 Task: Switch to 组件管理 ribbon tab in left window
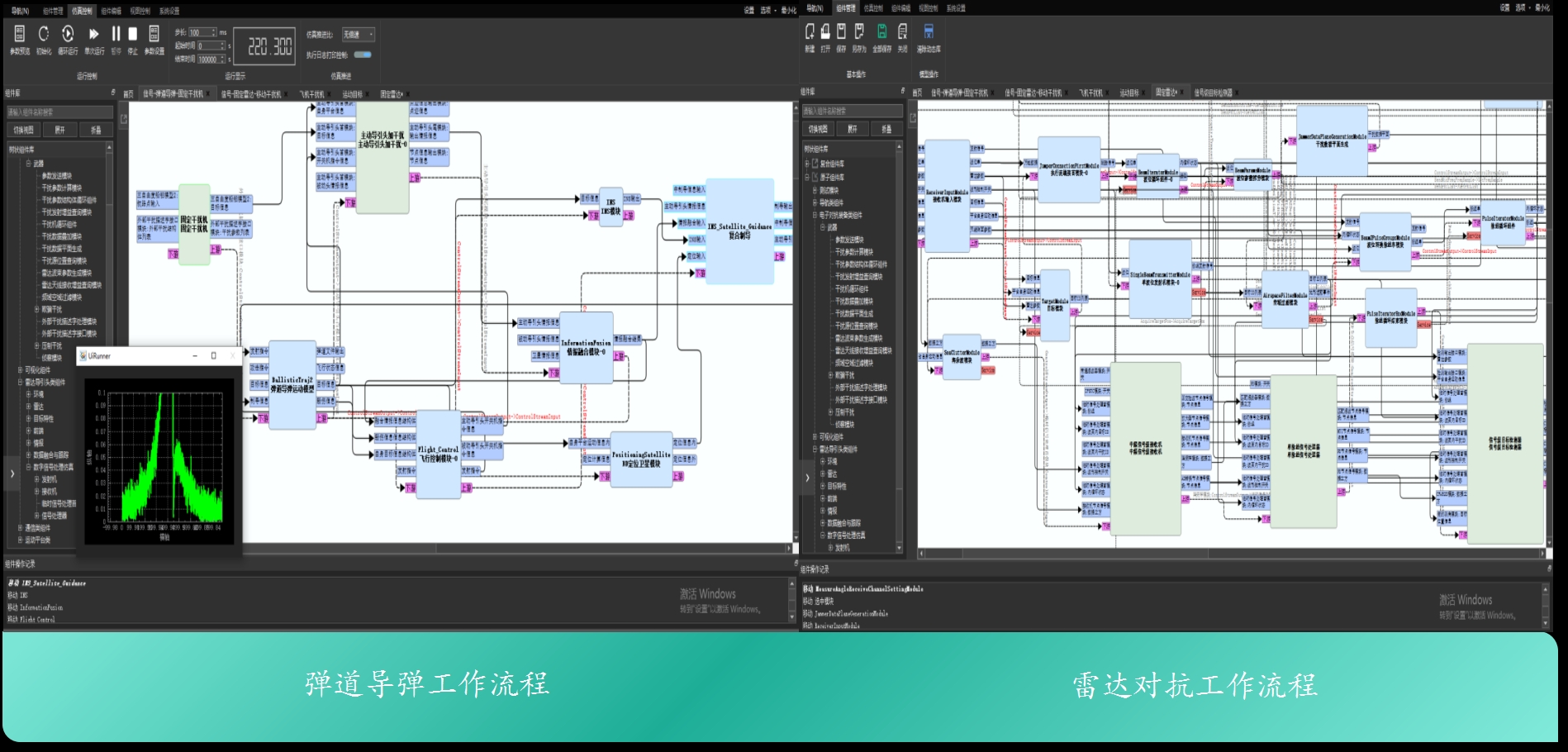(53, 11)
